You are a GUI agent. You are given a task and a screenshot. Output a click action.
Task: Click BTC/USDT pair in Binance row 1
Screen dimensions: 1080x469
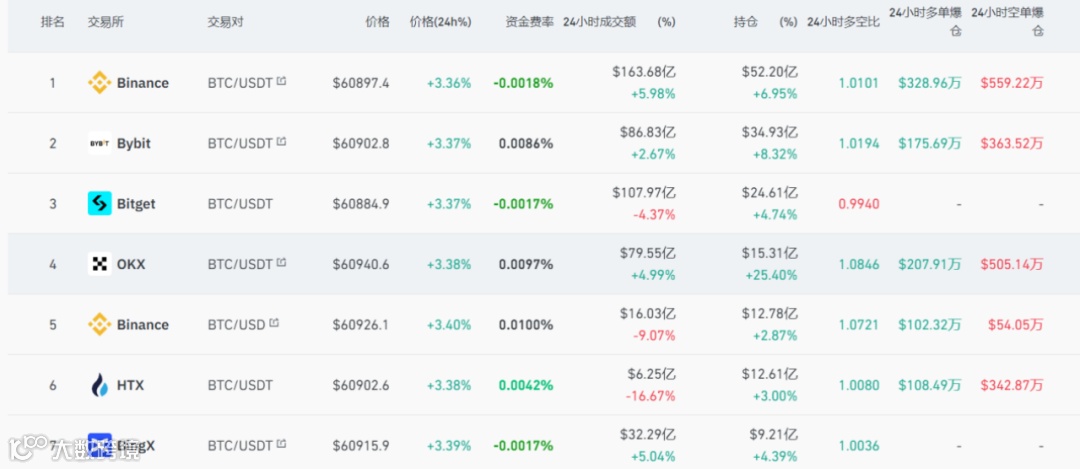point(240,83)
